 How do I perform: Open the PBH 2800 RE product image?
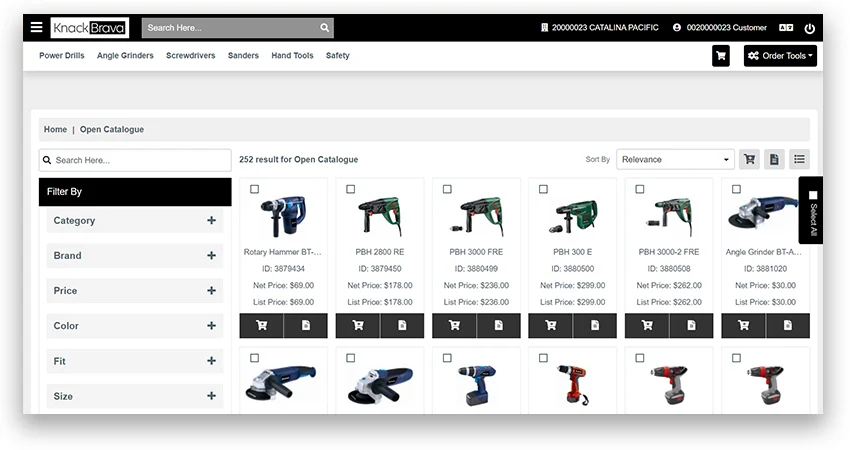380,216
